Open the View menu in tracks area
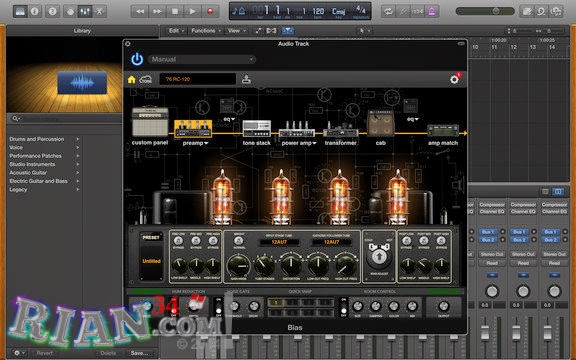This screenshot has height=360, width=576. [x=237, y=30]
